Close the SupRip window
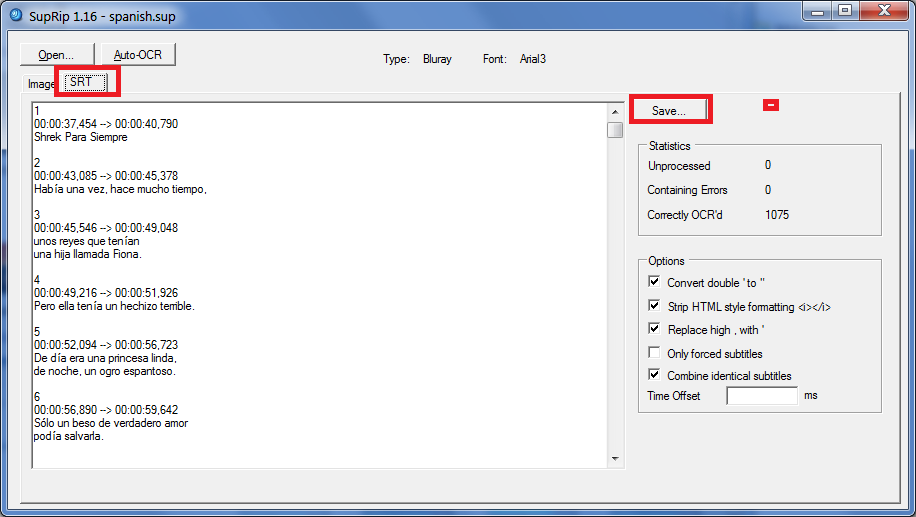Viewport: 916px width, 517px height. [x=884, y=11]
